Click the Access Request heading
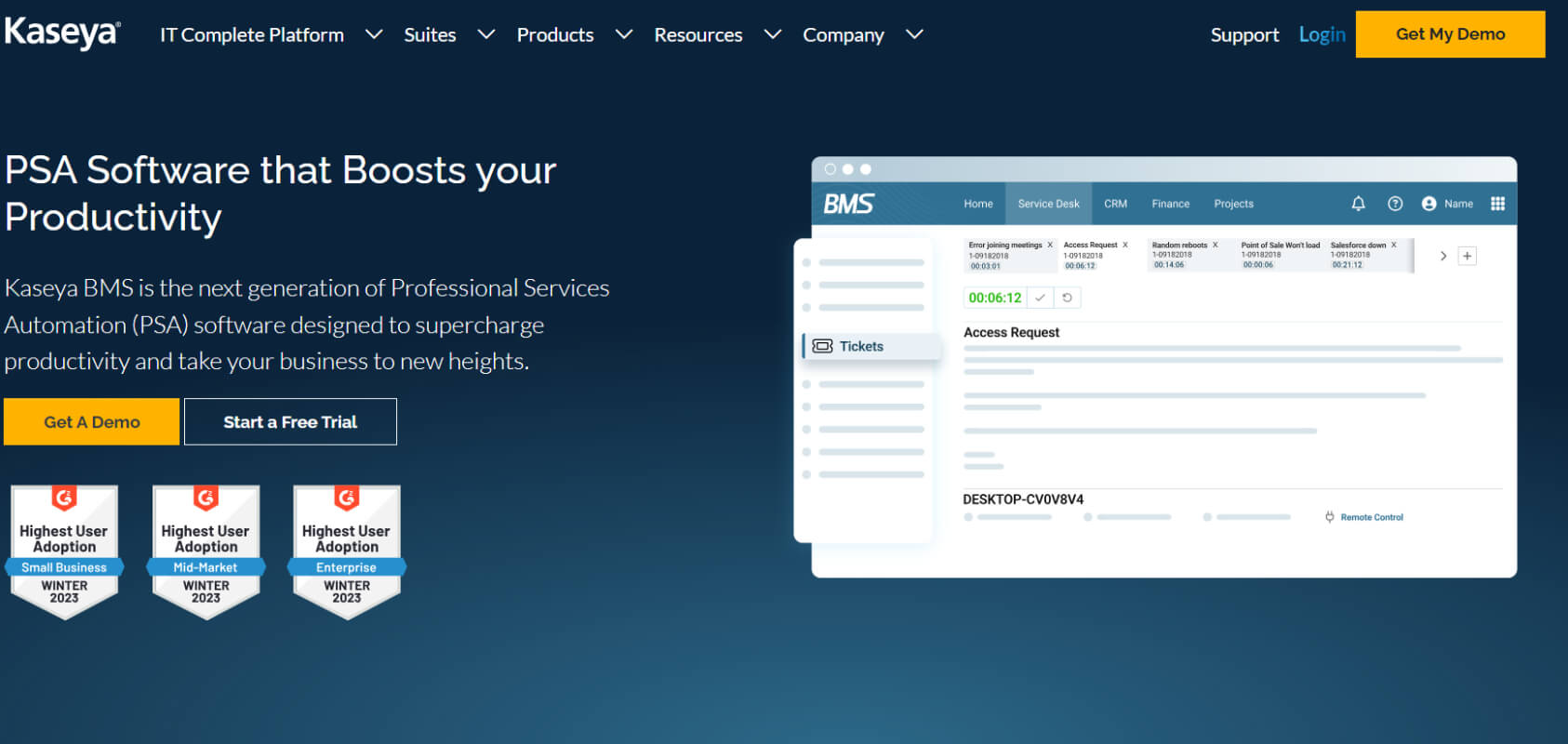 click(x=1011, y=332)
